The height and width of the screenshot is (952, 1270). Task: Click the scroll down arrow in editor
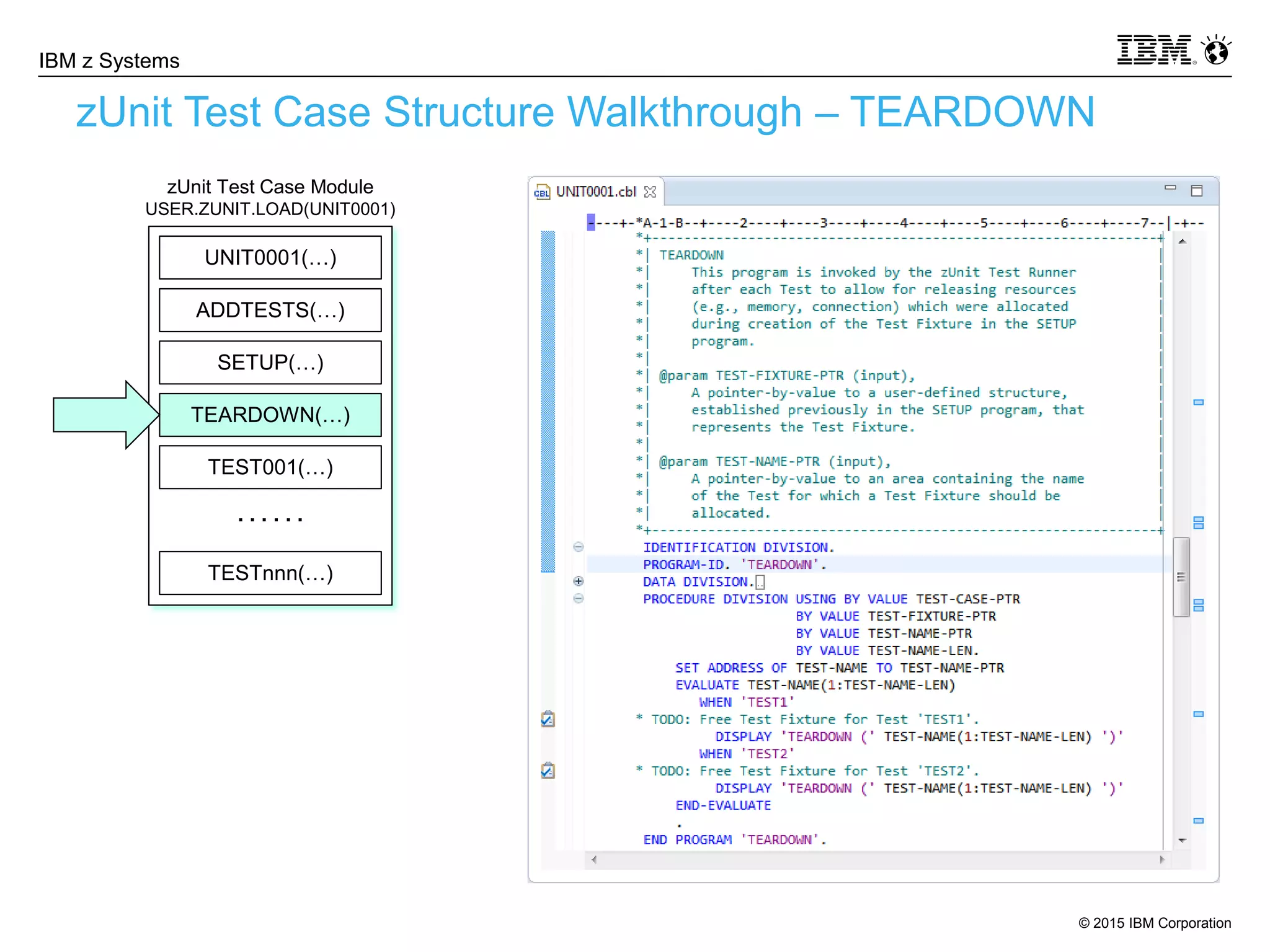(x=1182, y=841)
